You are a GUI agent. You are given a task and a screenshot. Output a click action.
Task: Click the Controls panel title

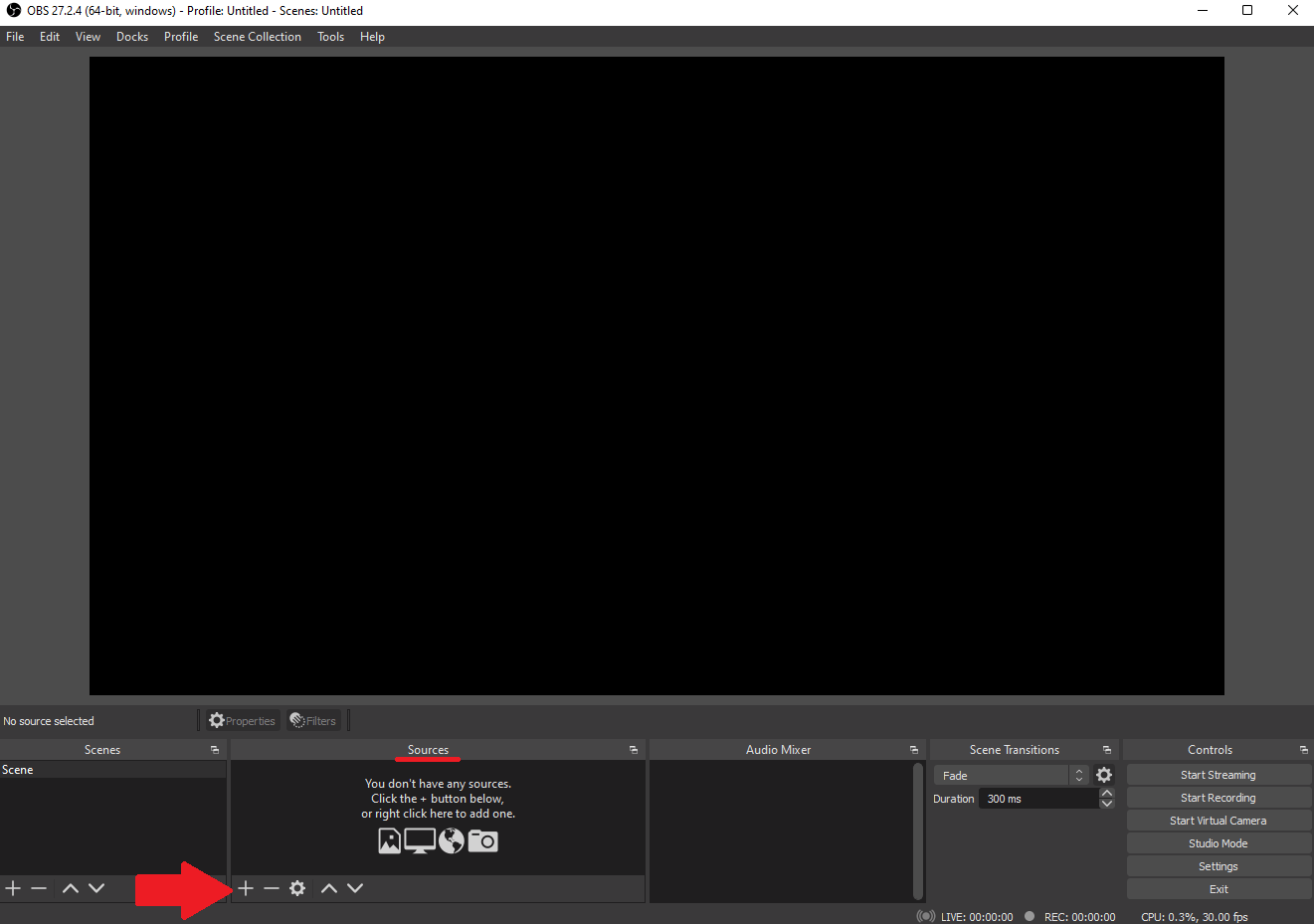click(1210, 750)
